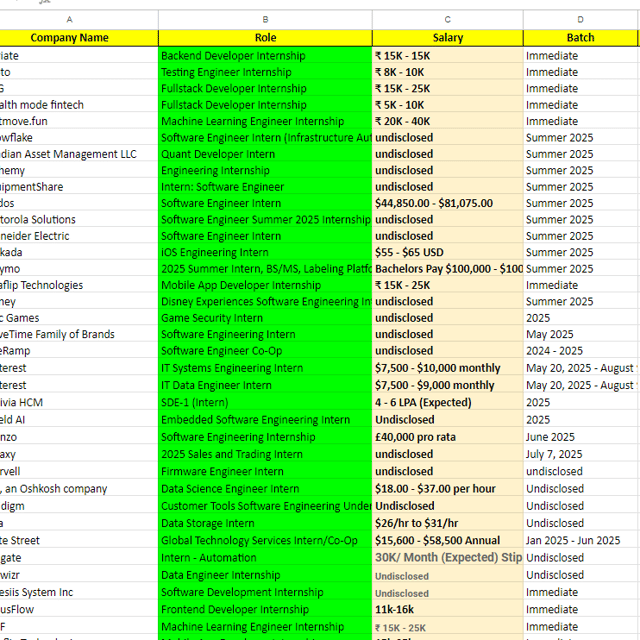The width and height of the screenshot is (640, 640).
Task: Select Asset Management LLC company cell
Action: click(x=79, y=154)
